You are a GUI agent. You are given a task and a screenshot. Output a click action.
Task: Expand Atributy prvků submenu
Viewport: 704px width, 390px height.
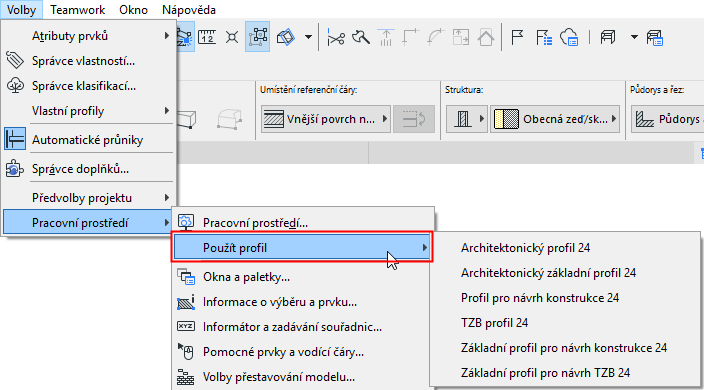pos(88,36)
